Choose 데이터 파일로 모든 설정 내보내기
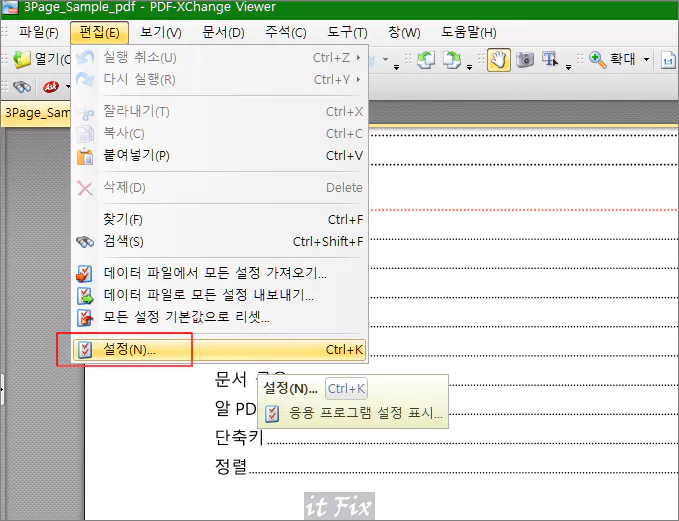Screen dimensions: 679x521 [220, 295]
